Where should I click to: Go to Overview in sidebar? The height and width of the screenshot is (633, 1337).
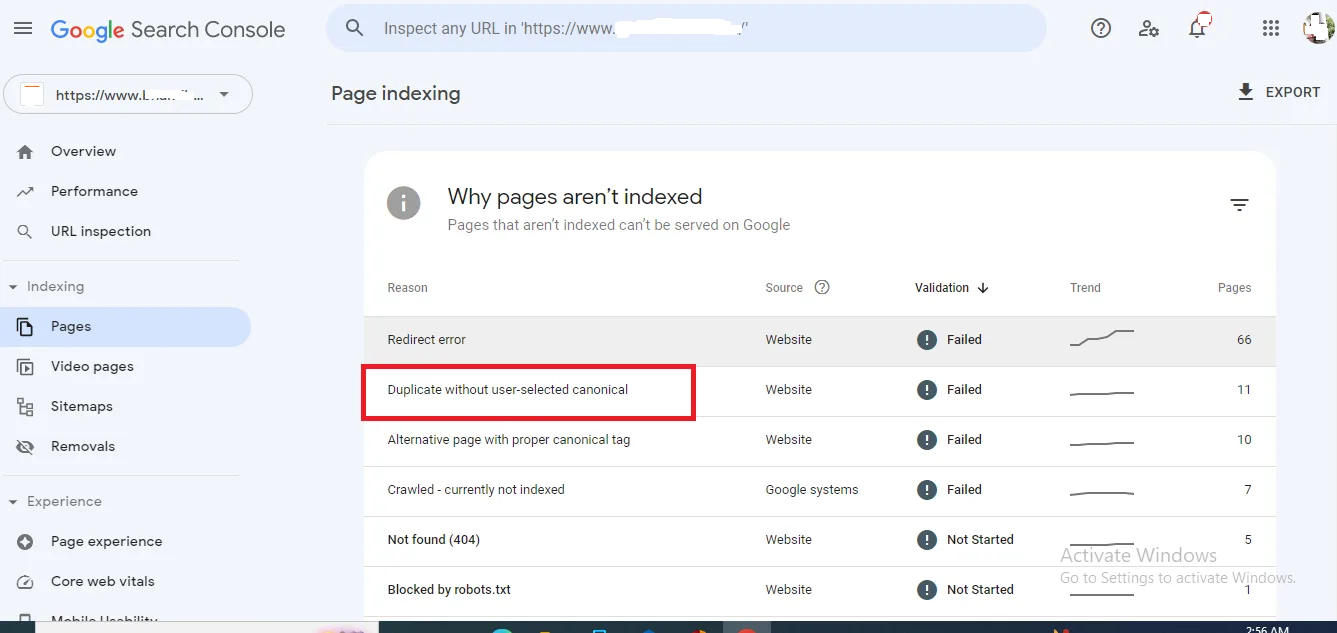125,152
